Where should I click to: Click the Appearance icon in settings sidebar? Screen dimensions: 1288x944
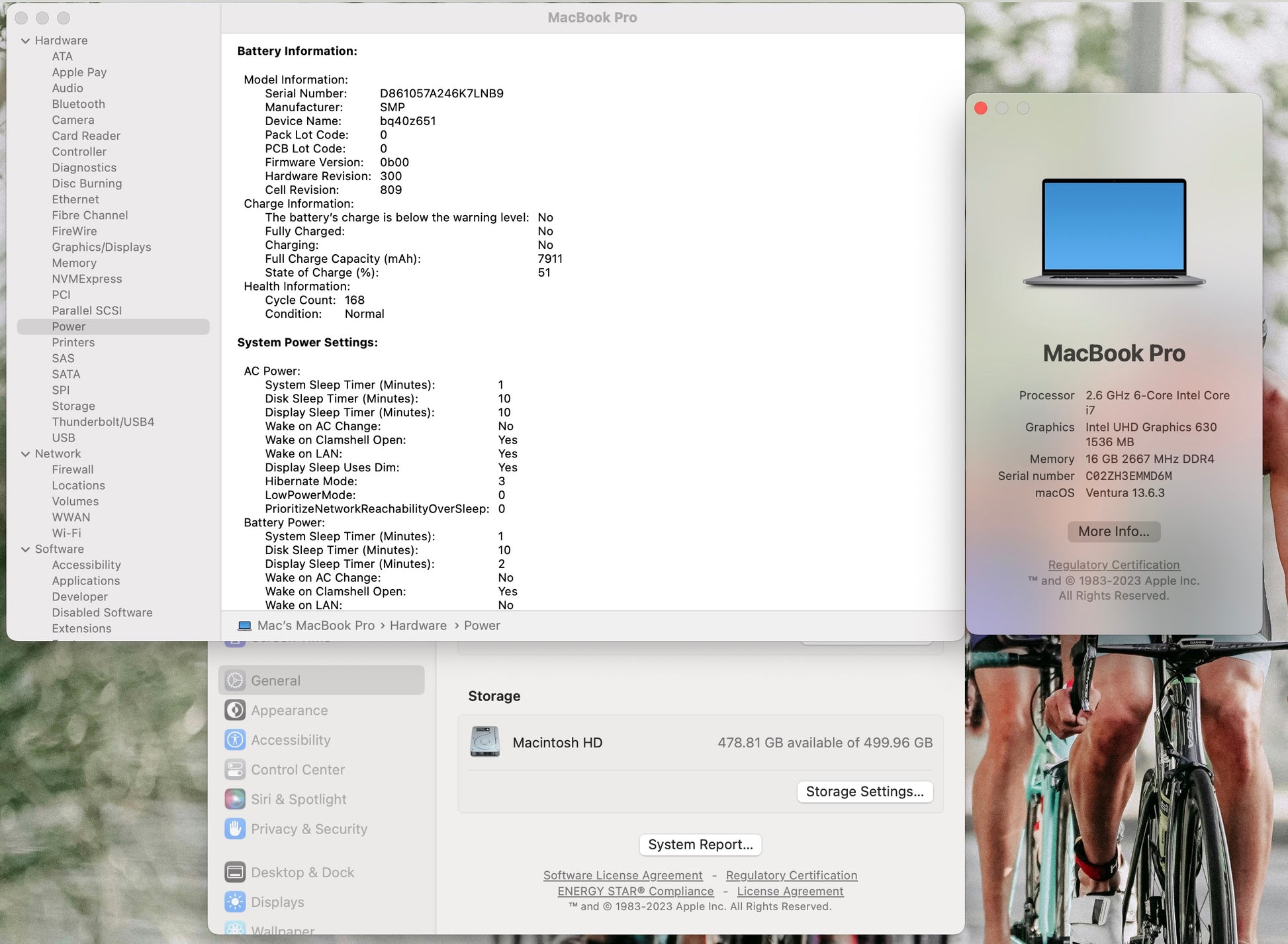(235, 710)
